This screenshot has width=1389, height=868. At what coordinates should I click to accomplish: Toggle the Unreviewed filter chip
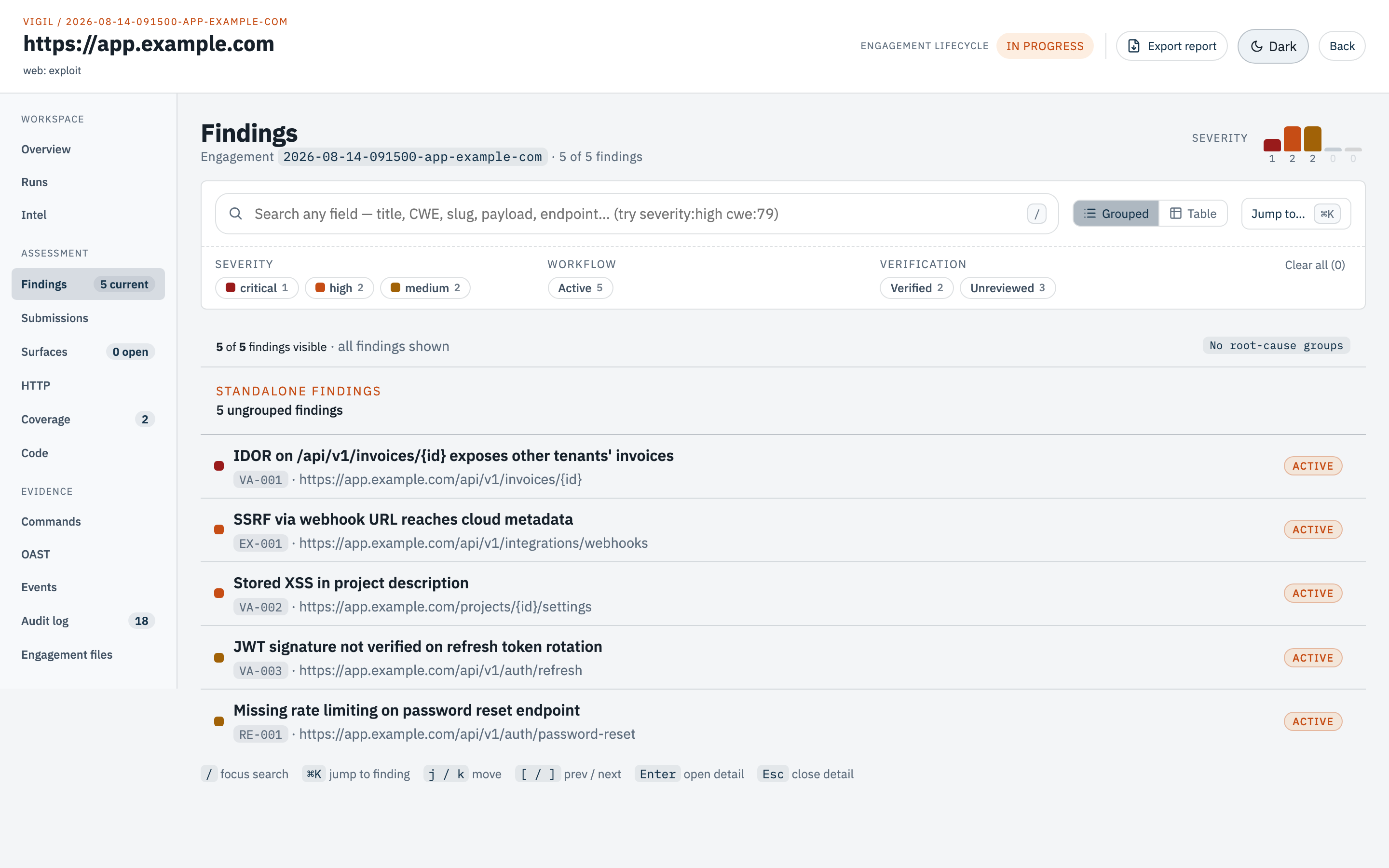coord(1008,287)
